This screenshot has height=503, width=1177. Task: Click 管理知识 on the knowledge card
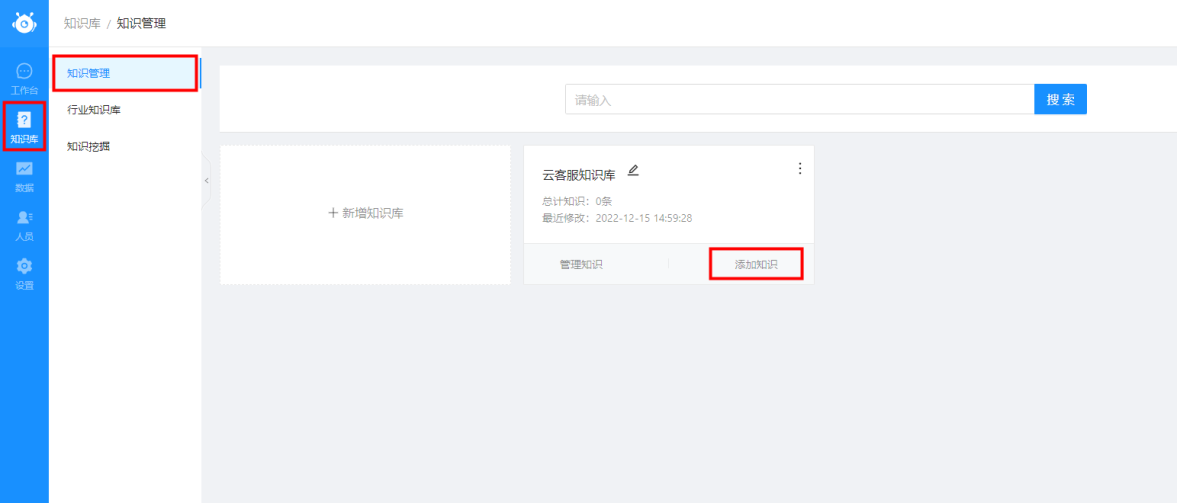pyautogui.click(x=581, y=264)
